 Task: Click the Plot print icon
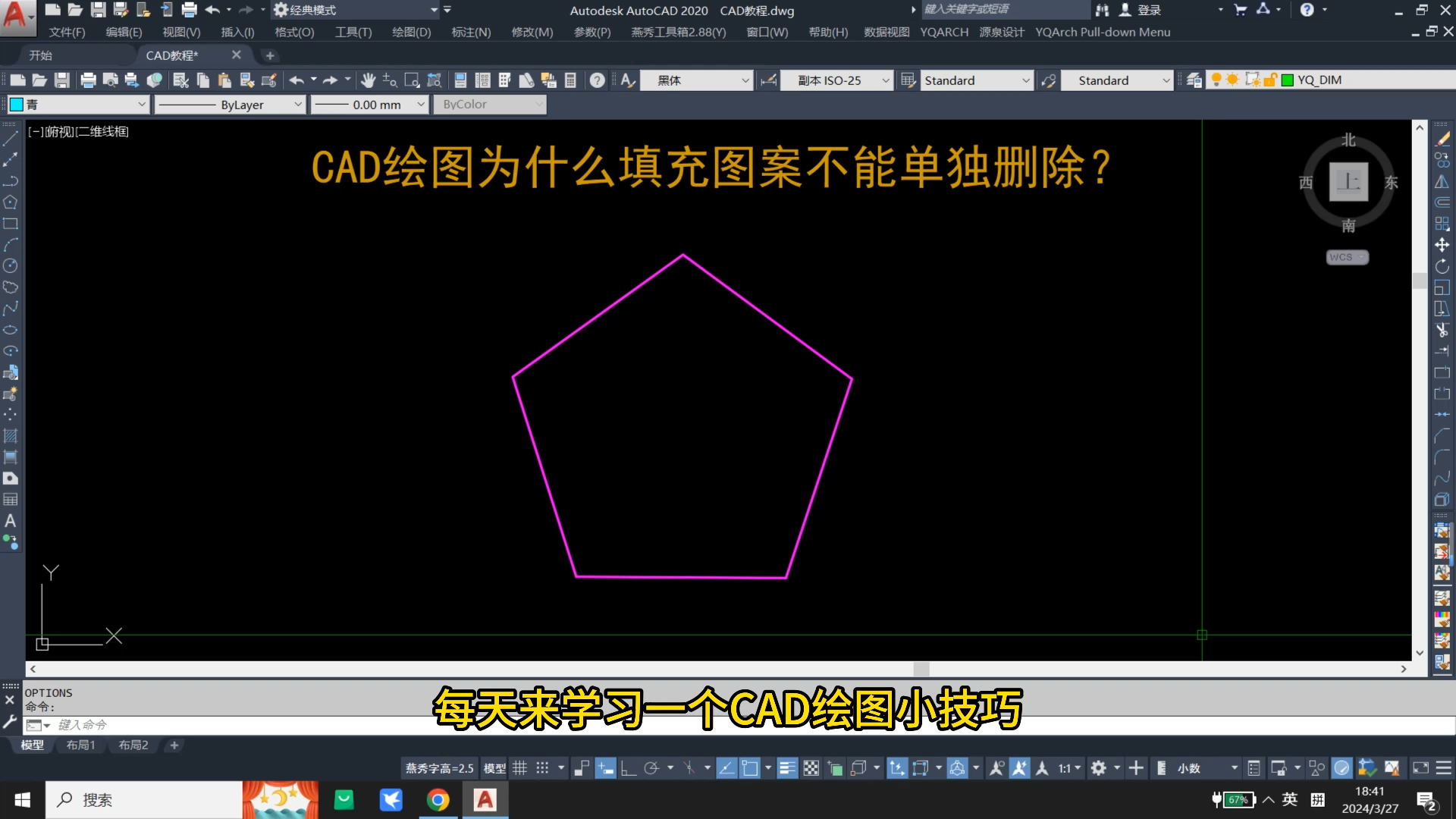(88, 80)
